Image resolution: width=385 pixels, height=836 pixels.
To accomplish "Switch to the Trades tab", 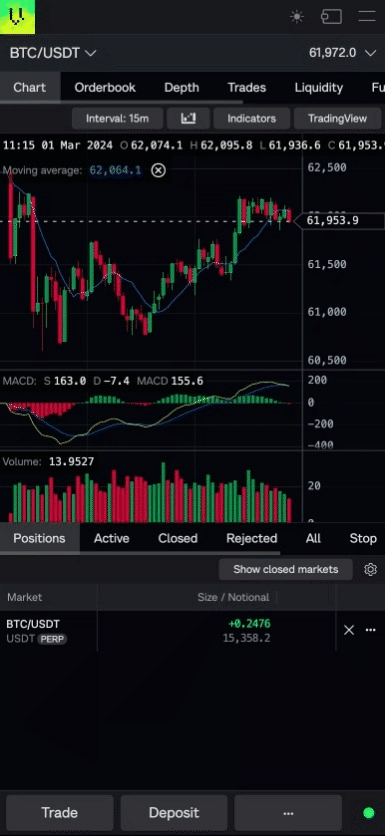I will 246,87.
